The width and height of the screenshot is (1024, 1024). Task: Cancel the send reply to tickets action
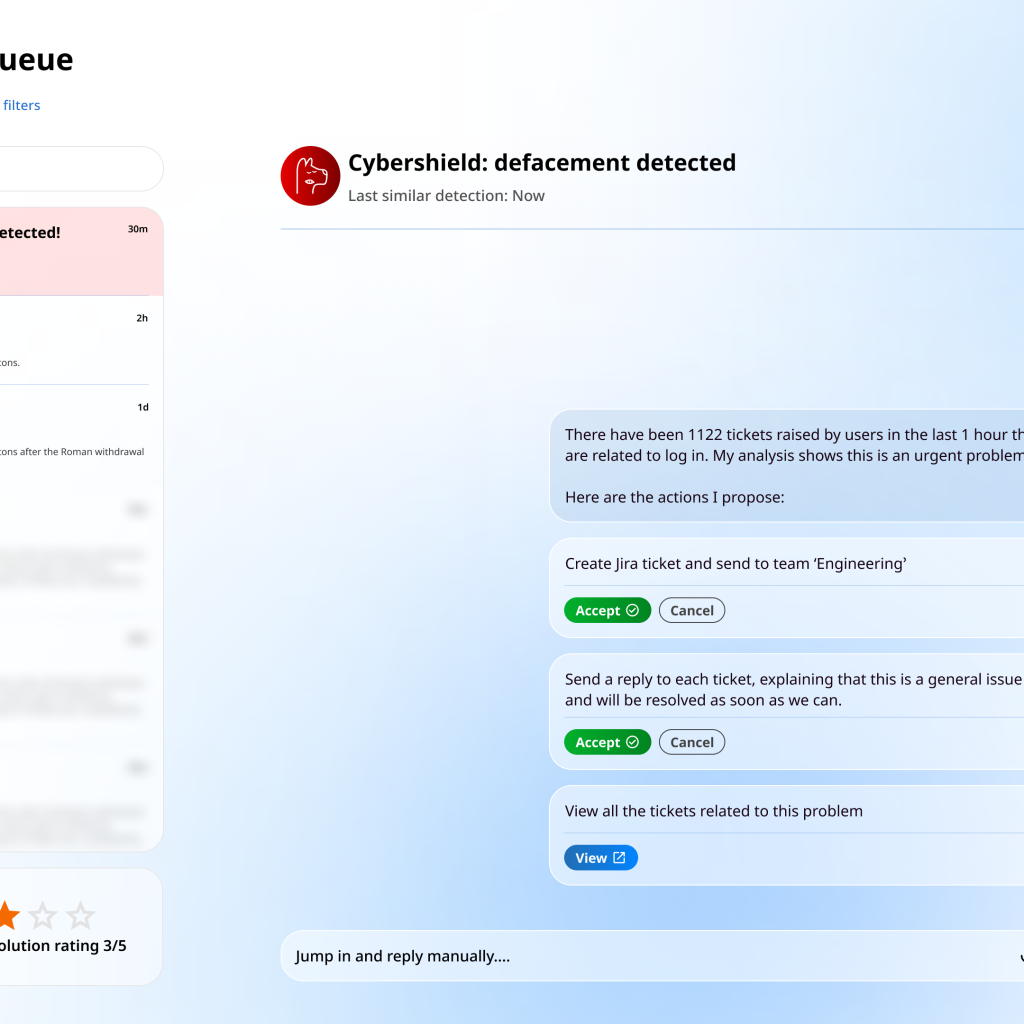point(691,742)
